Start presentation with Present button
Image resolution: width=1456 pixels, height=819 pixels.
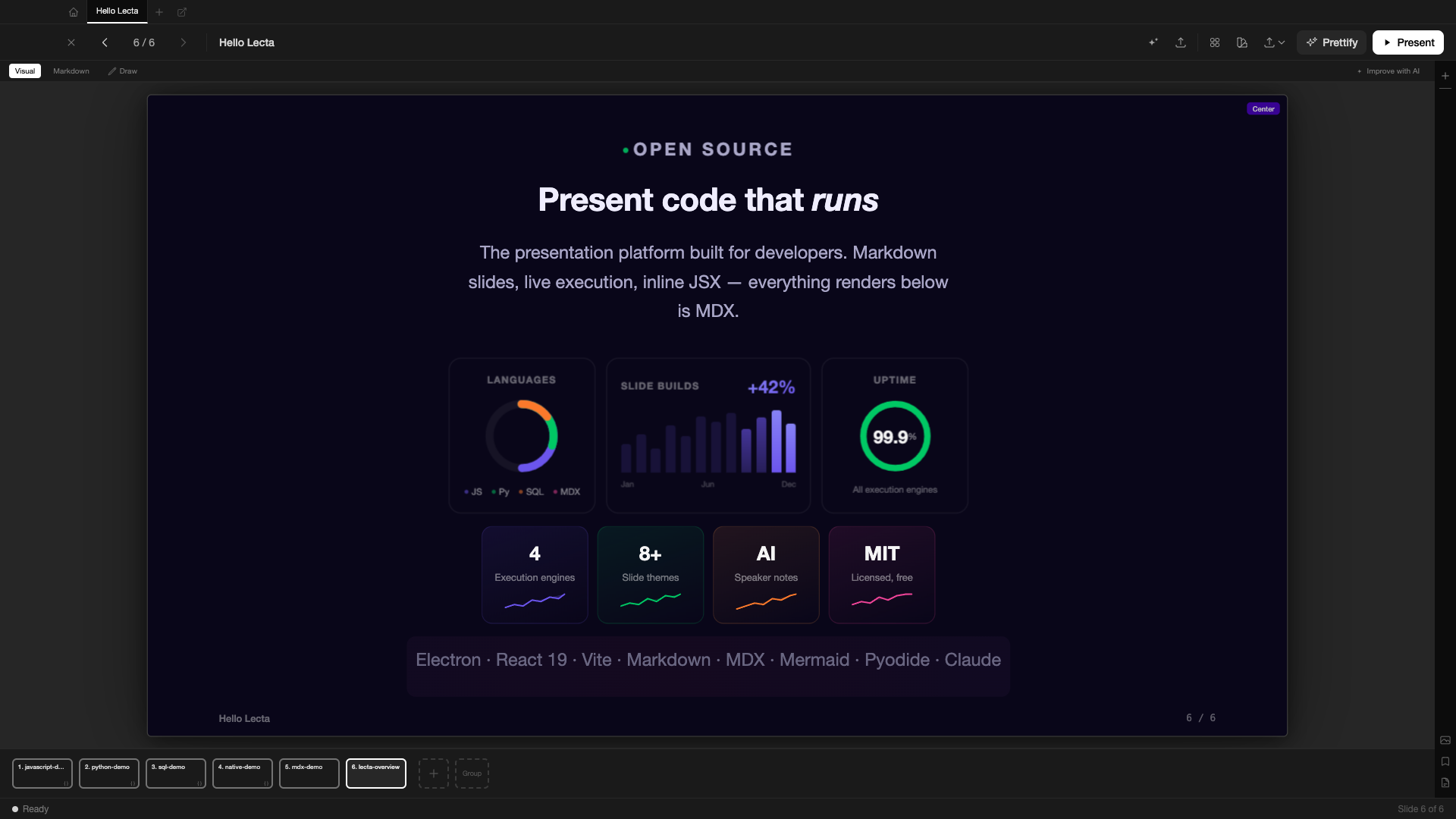pyautogui.click(x=1408, y=42)
